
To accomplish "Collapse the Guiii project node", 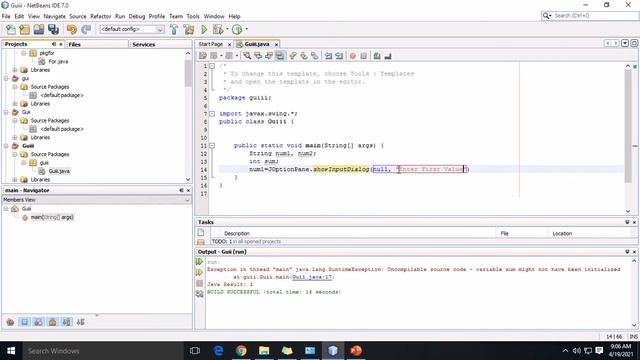I will pyautogui.click(x=6, y=146).
